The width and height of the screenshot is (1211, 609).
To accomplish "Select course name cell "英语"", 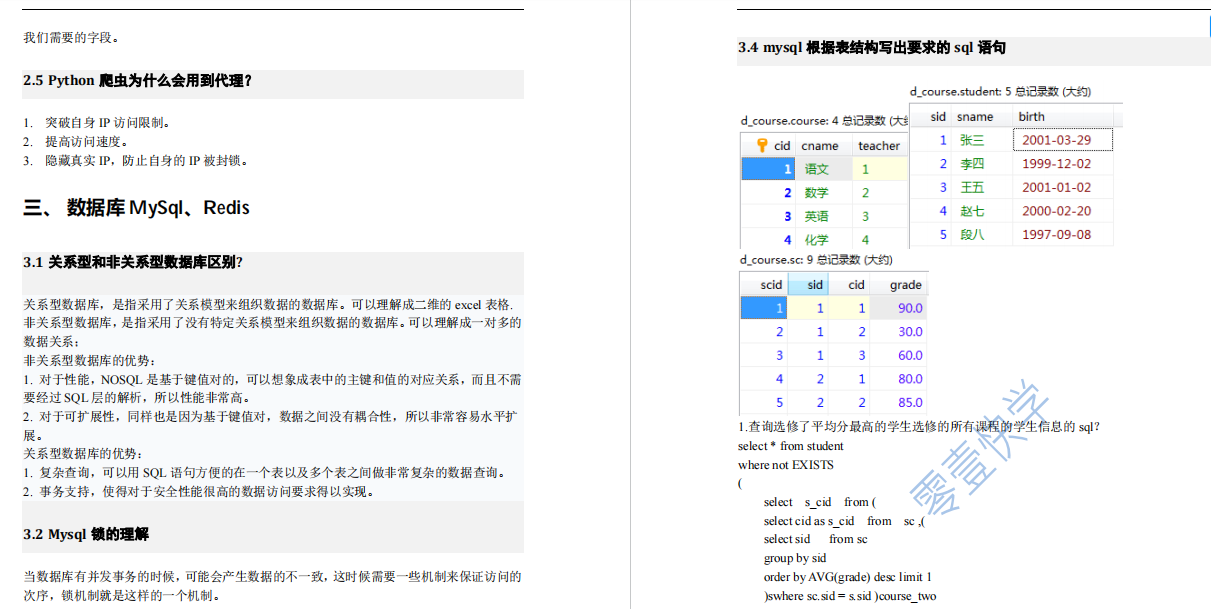I will pos(817,217).
